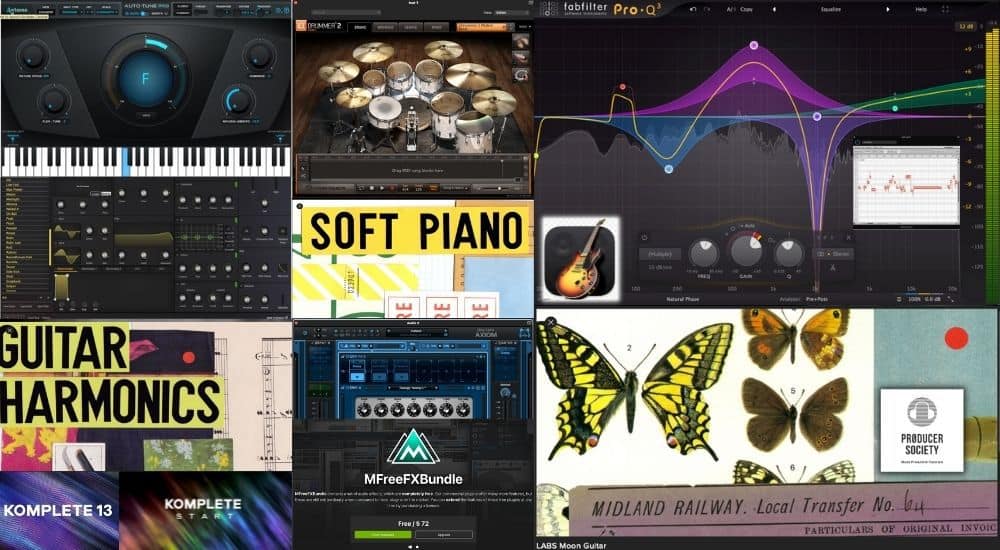Image resolution: width=1000 pixels, height=550 pixels.
Task: Click the stop button in EZdrummer transport
Action: (372, 188)
